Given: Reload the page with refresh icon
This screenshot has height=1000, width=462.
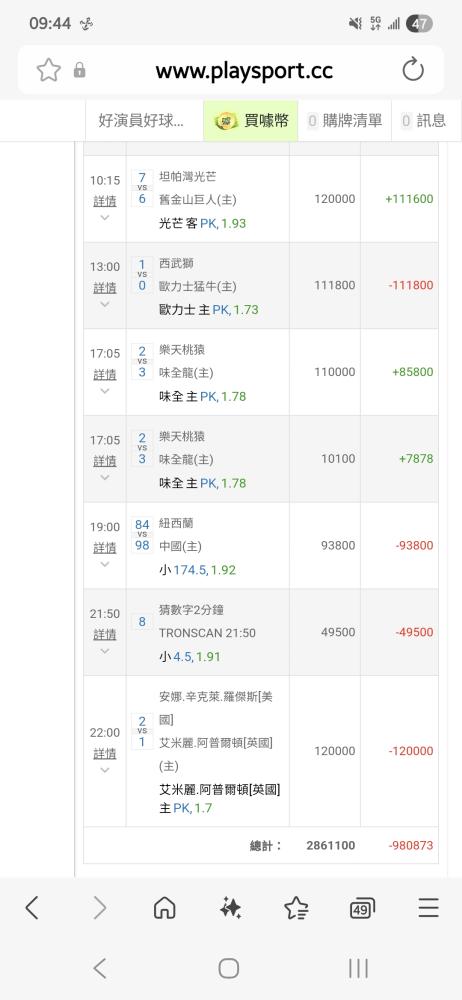Looking at the screenshot, I should point(413,70).
